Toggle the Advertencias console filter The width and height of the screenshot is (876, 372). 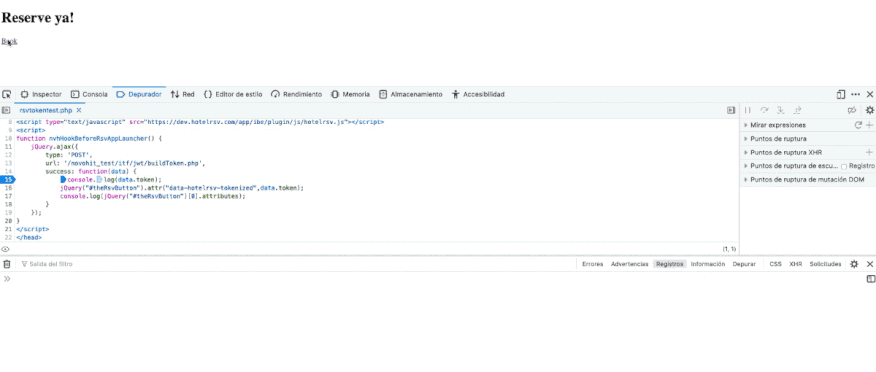[x=630, y=264]
